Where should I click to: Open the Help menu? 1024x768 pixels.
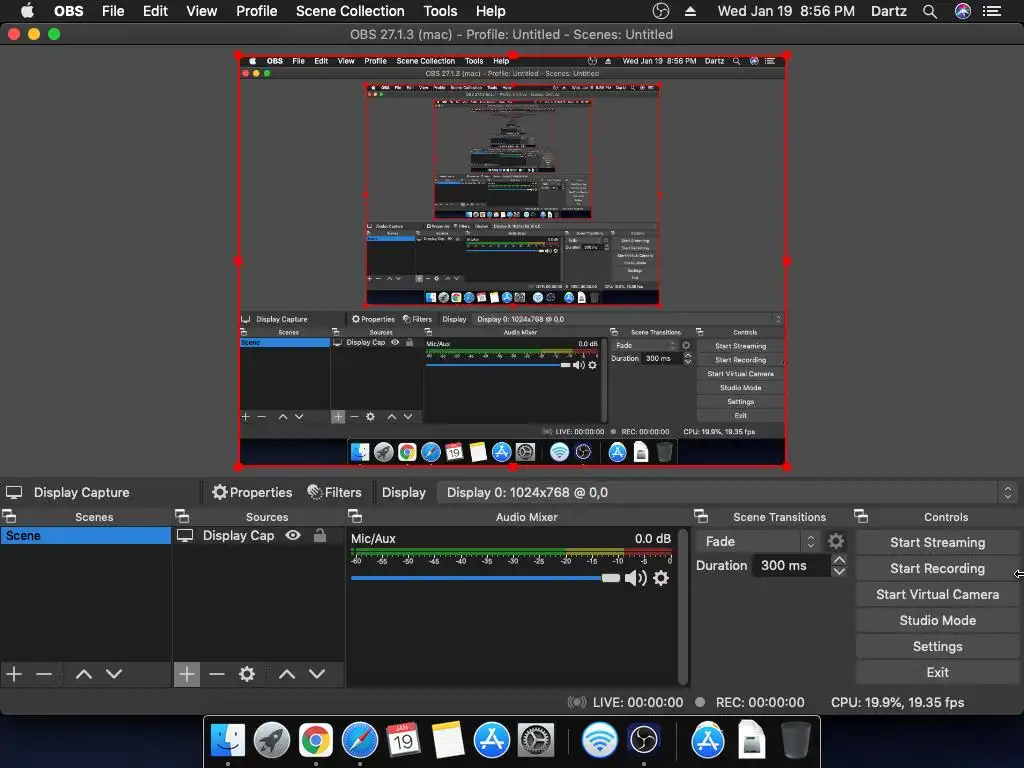coord(490,11)
